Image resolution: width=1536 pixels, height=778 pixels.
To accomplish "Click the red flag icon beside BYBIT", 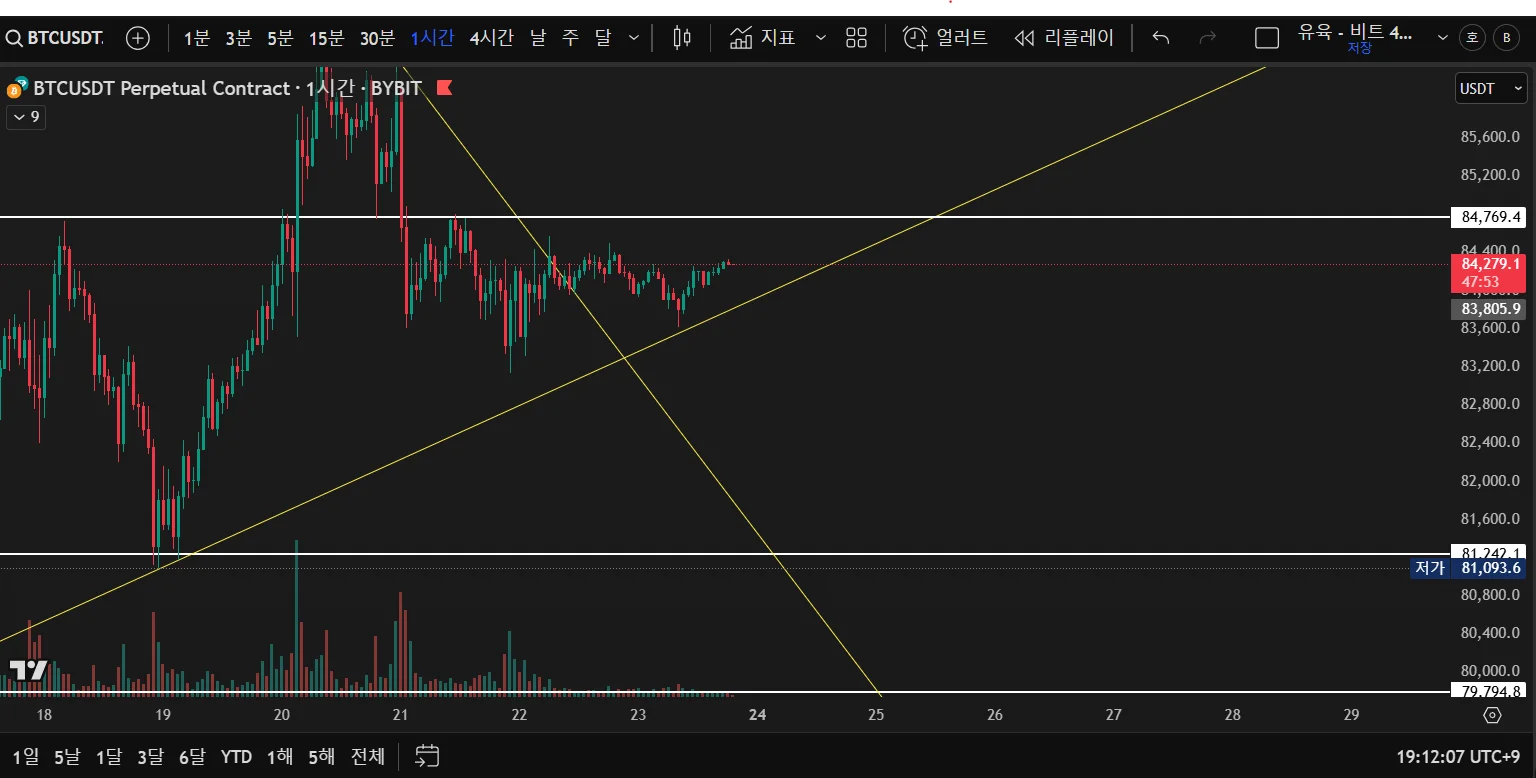I will 444,88.
